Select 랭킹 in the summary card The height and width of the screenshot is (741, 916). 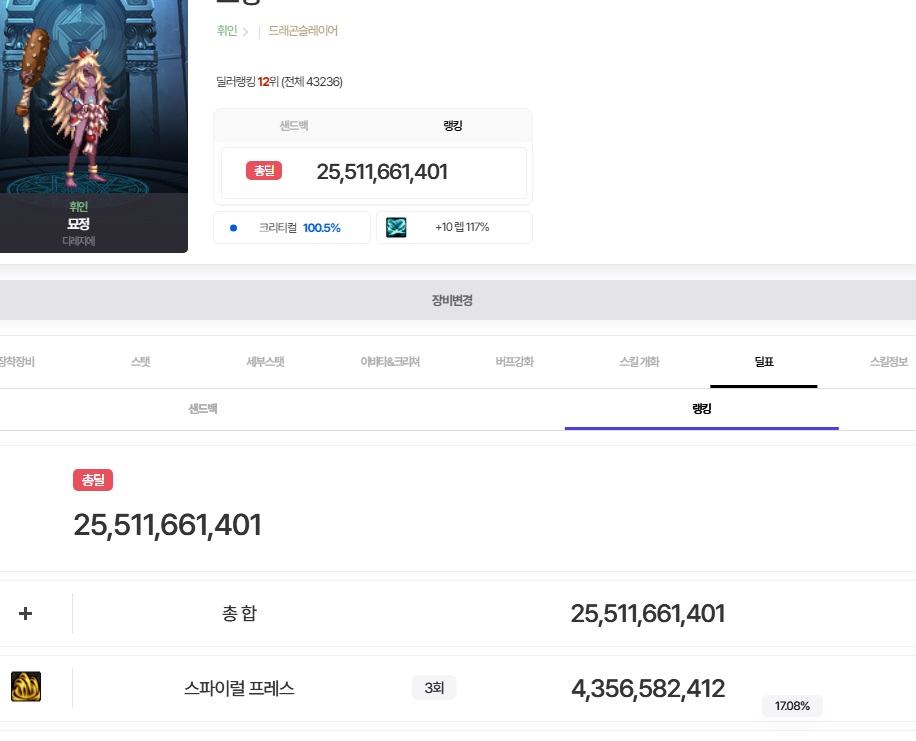pos(453,126)
